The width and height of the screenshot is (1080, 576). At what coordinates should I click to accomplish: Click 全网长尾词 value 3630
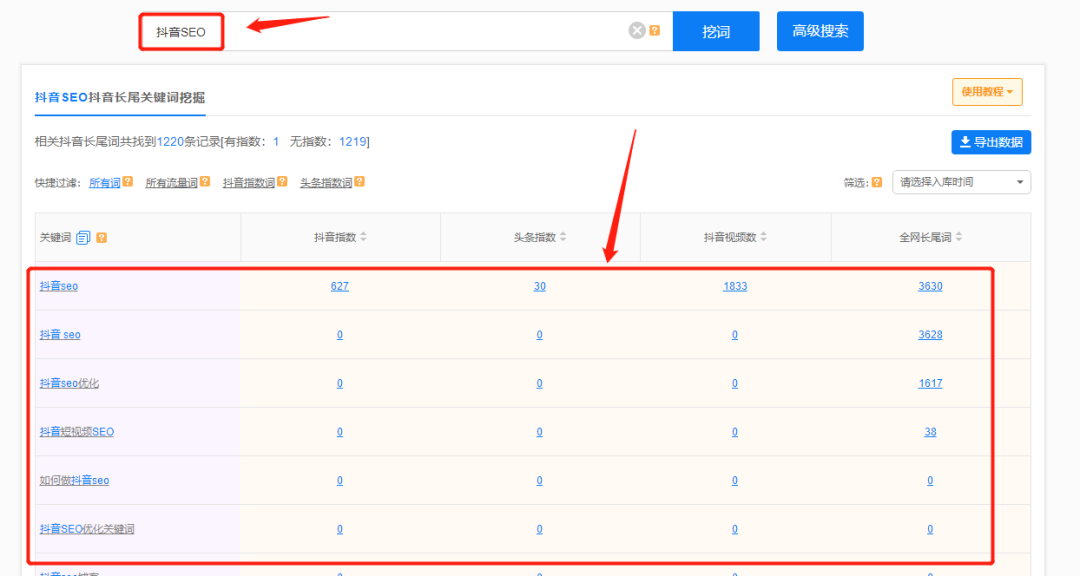pos(930,286)
